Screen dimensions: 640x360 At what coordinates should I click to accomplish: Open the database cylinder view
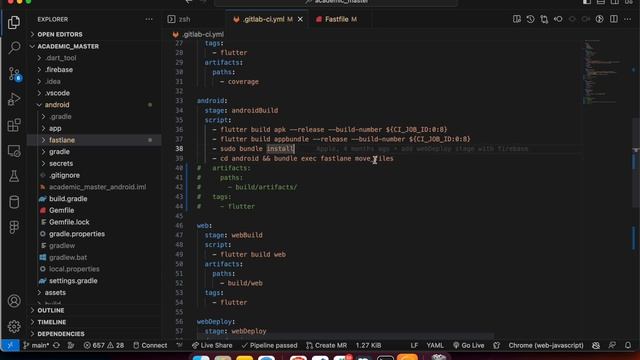pyautogui.click(x=14, y=202)
